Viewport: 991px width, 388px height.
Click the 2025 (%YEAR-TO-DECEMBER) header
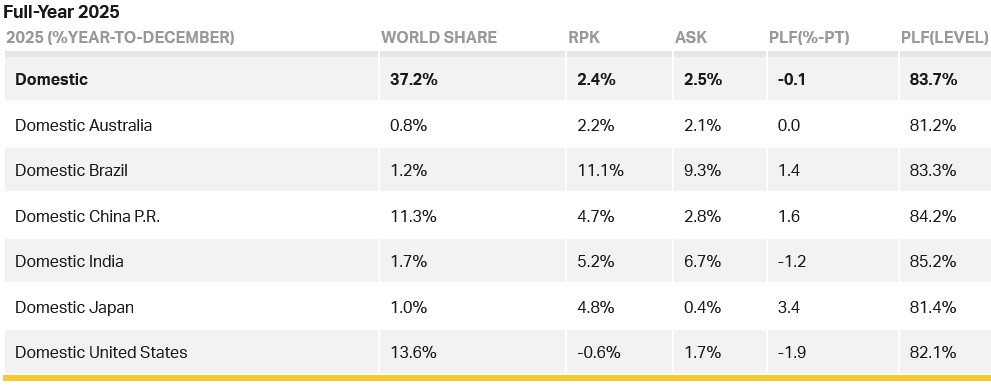pos(120,37)
